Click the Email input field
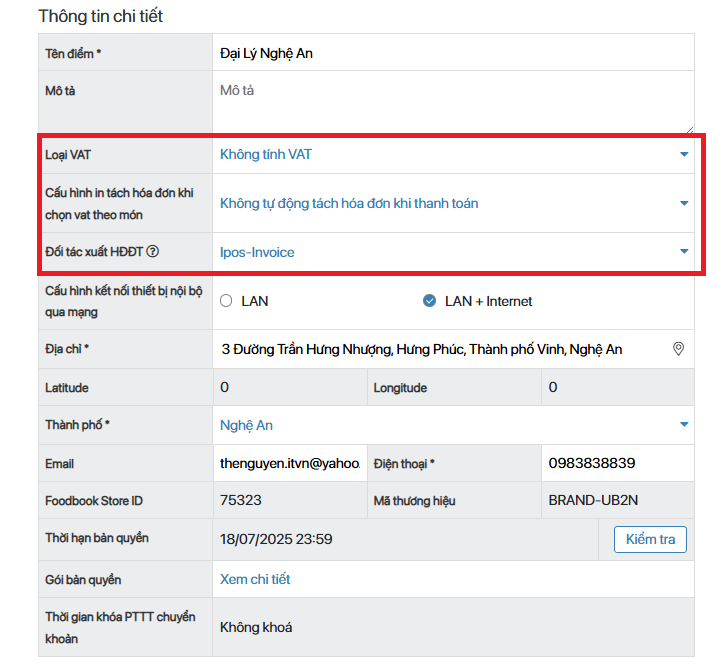 (288, 464)
